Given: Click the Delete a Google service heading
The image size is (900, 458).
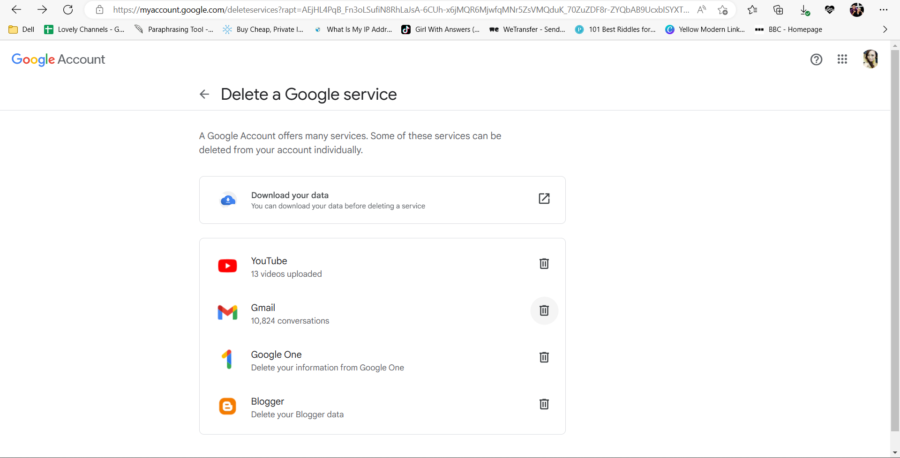Looking at the screenshot, I should click(309, 94).
